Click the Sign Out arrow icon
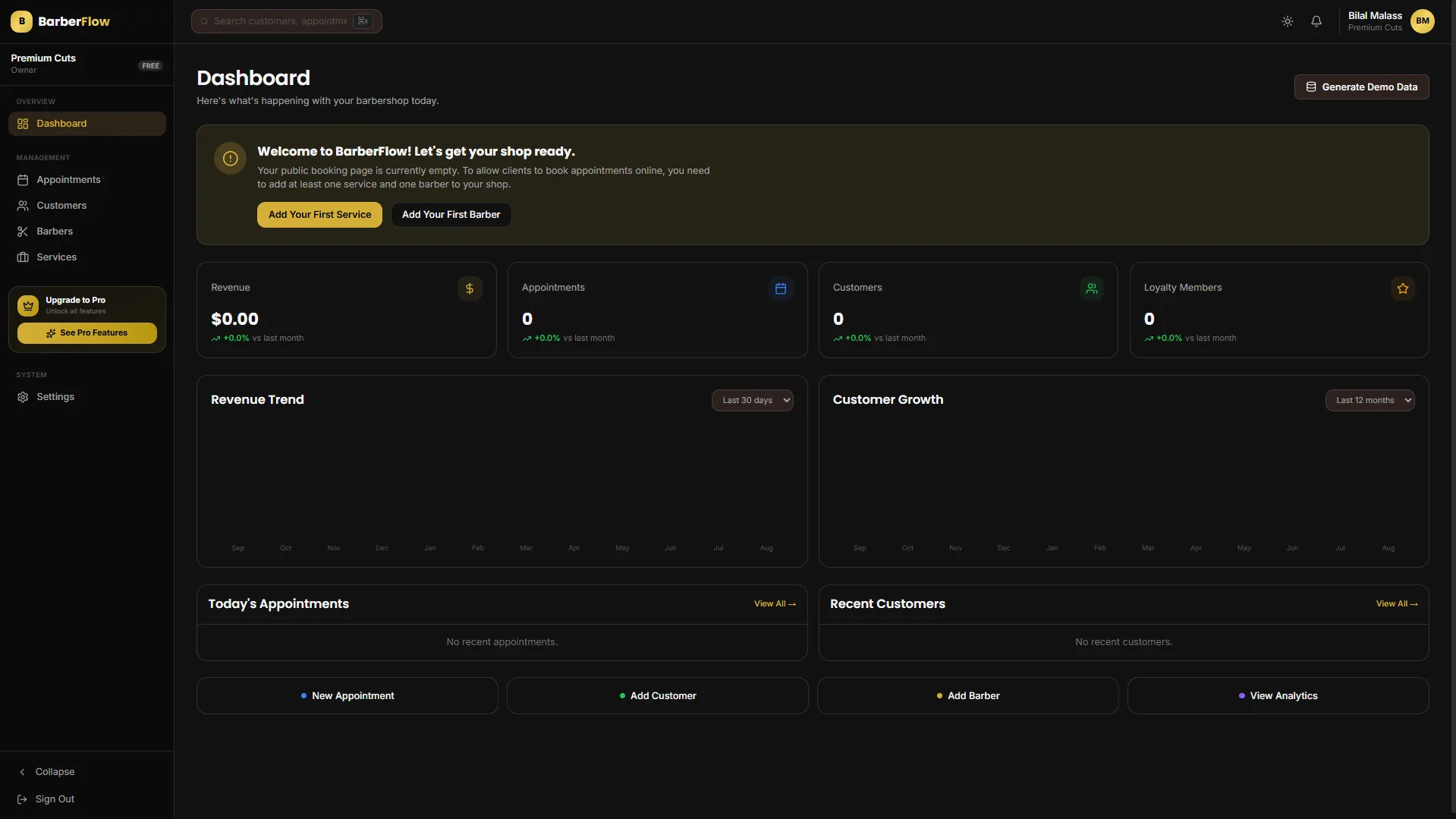Viewport: 1456px width, 819px height. [x=22, y=799]
